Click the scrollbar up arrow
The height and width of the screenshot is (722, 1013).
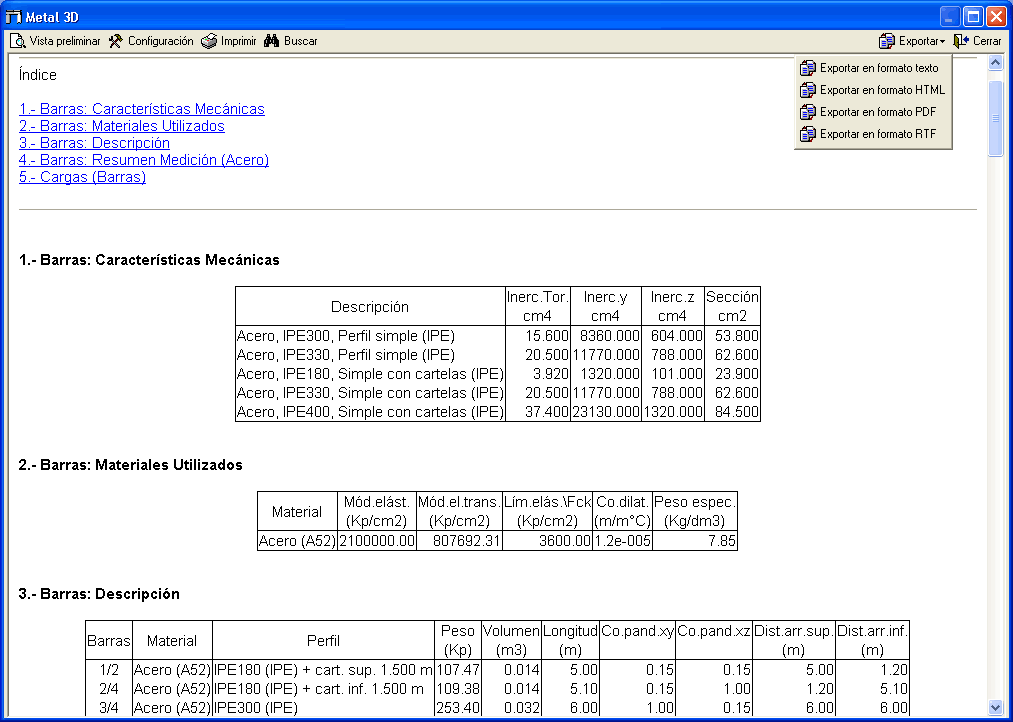[x=995, y=63]
